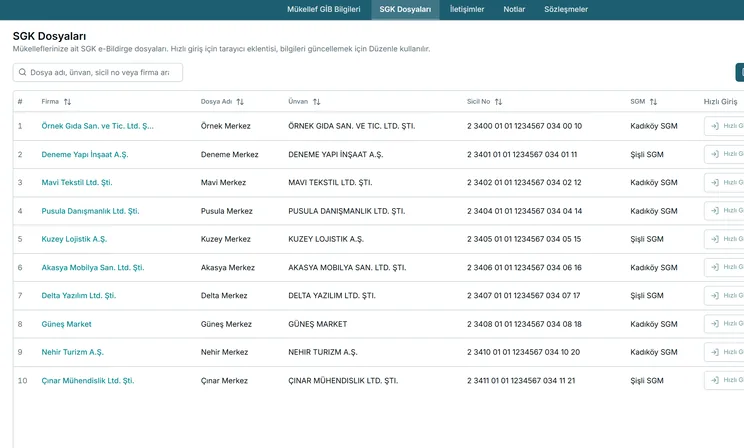Select 'Güneş Merkez' file name cell
The height and width of the screenshot is (448, 744).
(x=226, y=324)
